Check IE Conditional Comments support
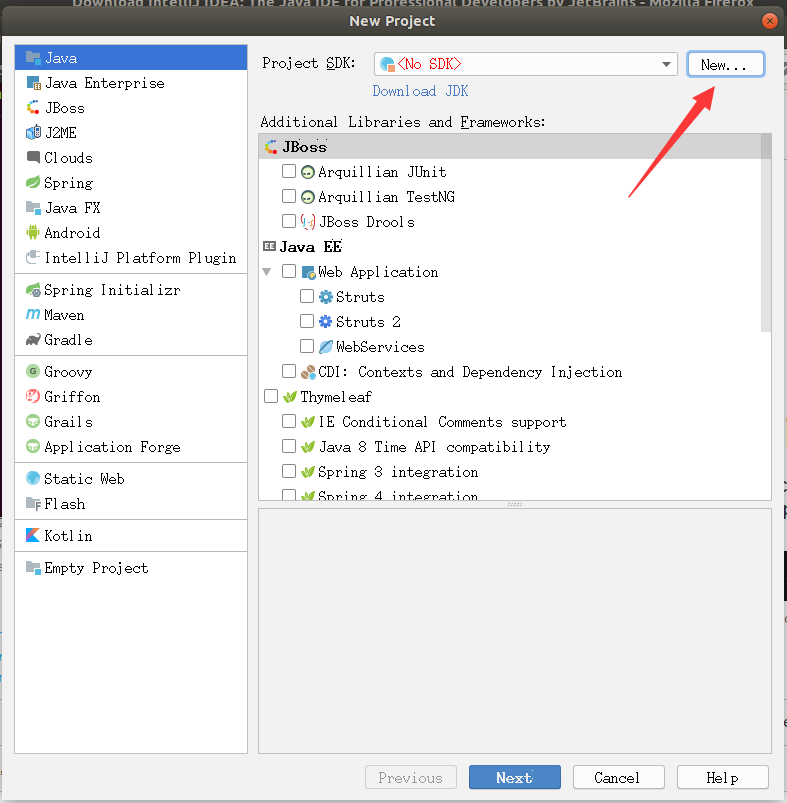 289,421
